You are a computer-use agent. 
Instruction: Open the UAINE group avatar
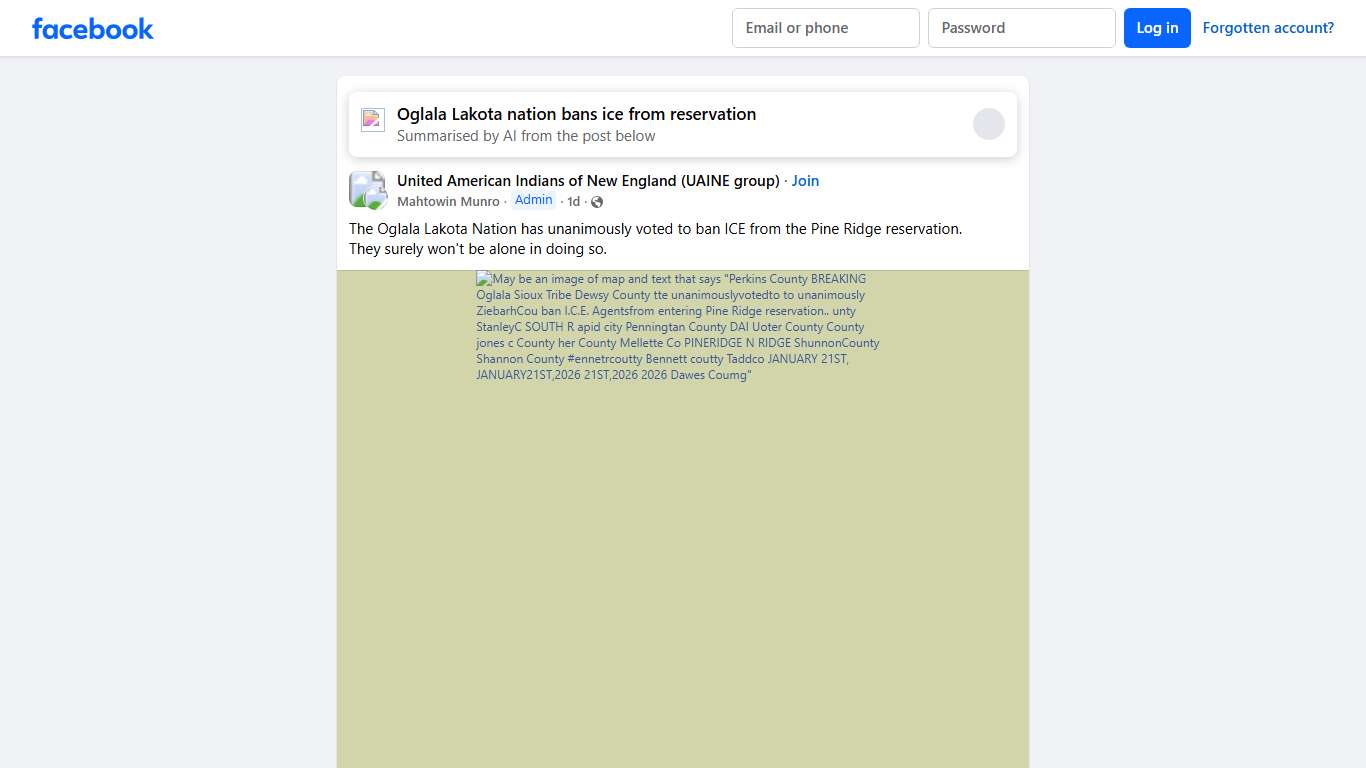pos(367,190)
